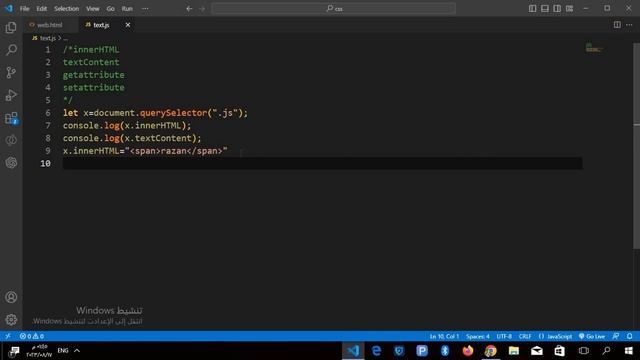The width and height of the screenshot is (640, 360).
Task: Click the Split Editor Right icon
Action: (617, 25)
